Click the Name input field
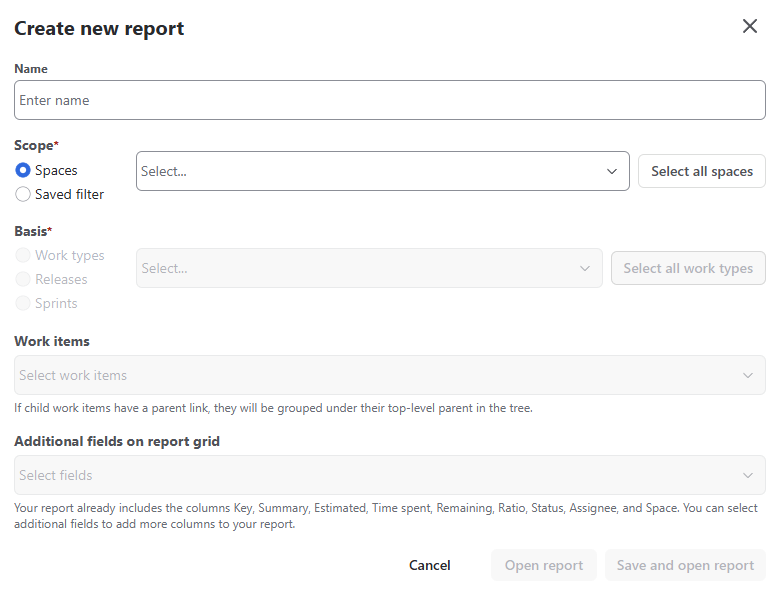Screen dimensions: 780x600 [390, 100]
